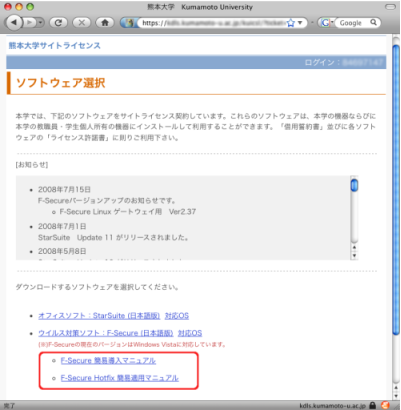Viewport: 401px width, 410px height.
Task: Click the padlock security icon in status bar
Action: tap(373, 405)
